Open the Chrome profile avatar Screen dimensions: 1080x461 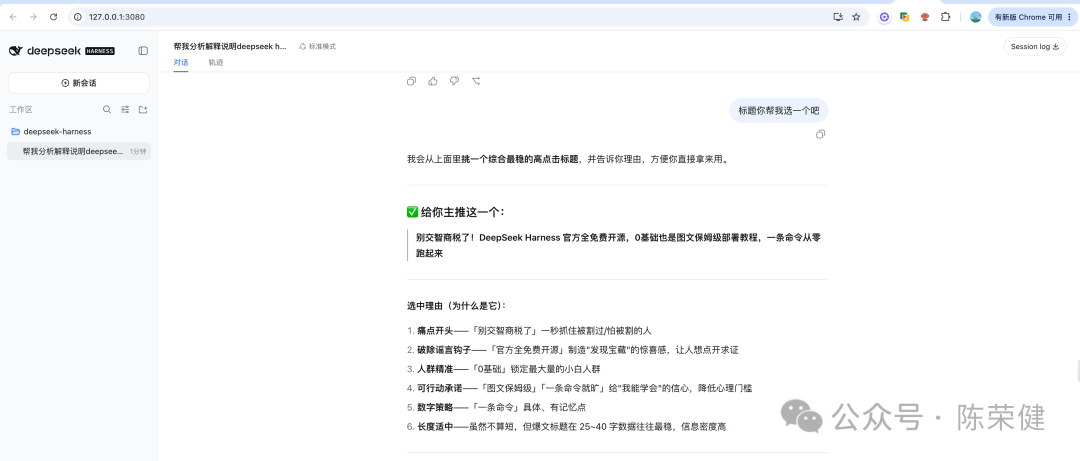(x=975, y=17)
